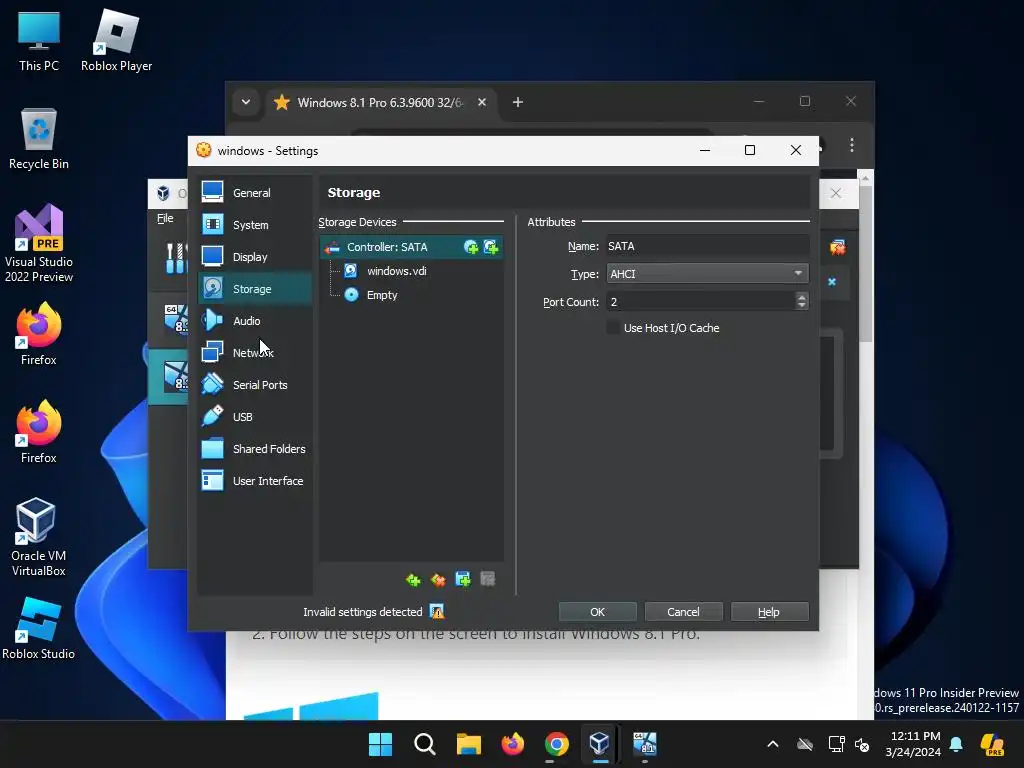Open the Recycle Bin desktop icon
The height and width of the screenshot is (768, 1024).
39,139
